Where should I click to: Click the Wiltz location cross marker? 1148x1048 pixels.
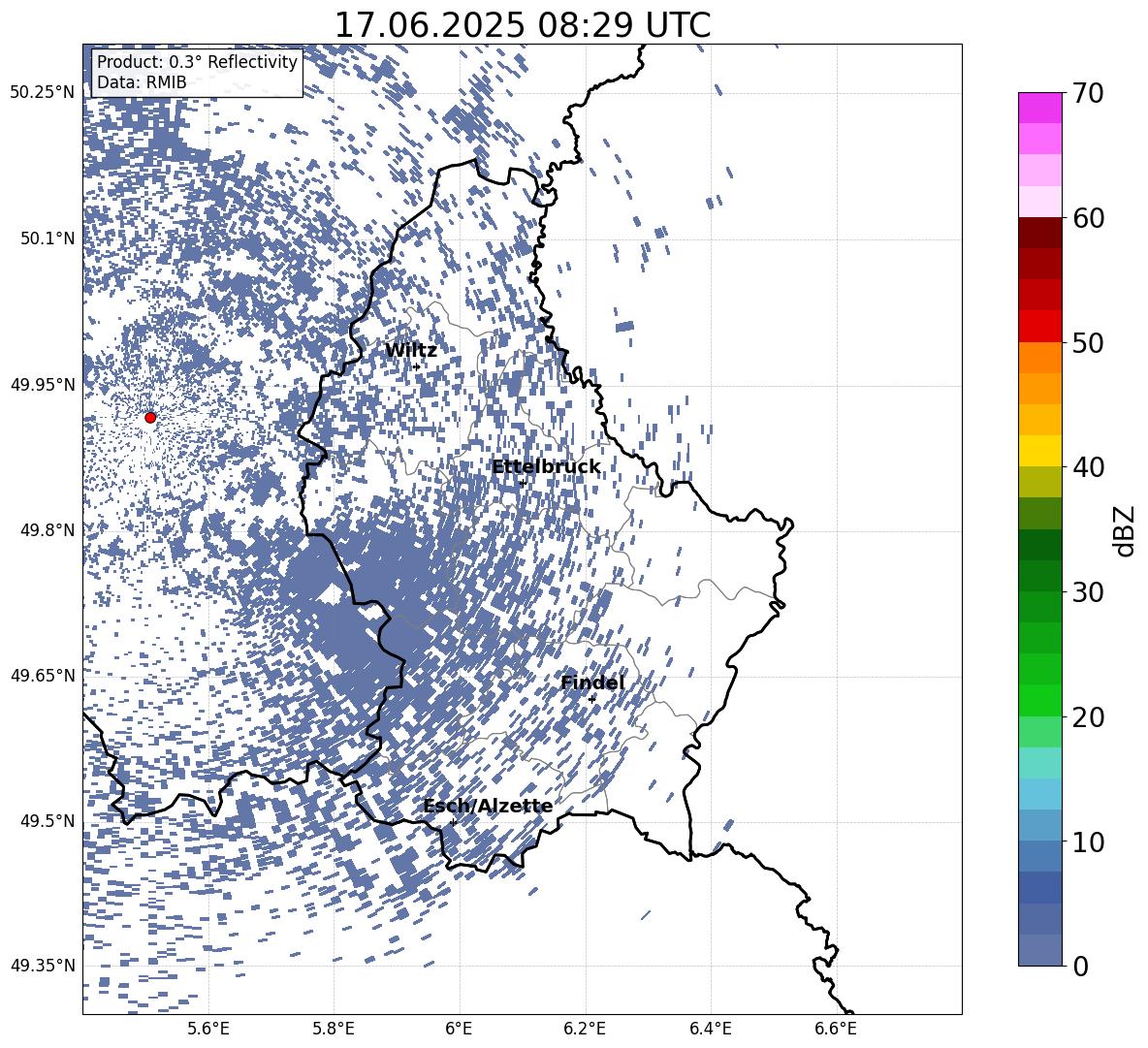point(417,367)
